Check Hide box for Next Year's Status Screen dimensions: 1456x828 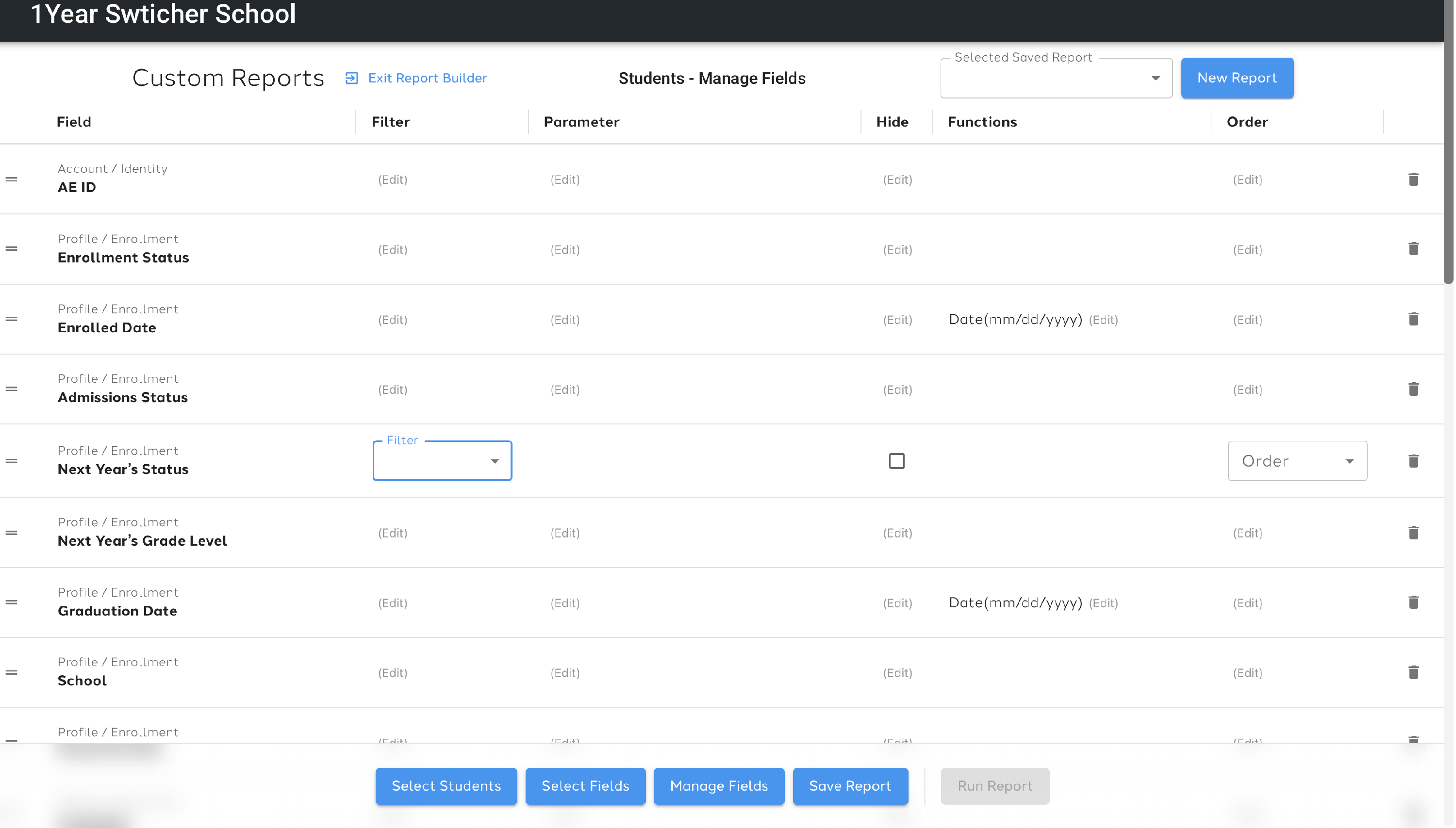[x=897, y=461]
